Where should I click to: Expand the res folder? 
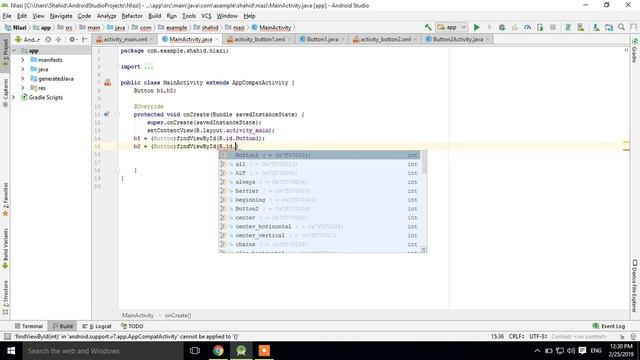point(22,88)
